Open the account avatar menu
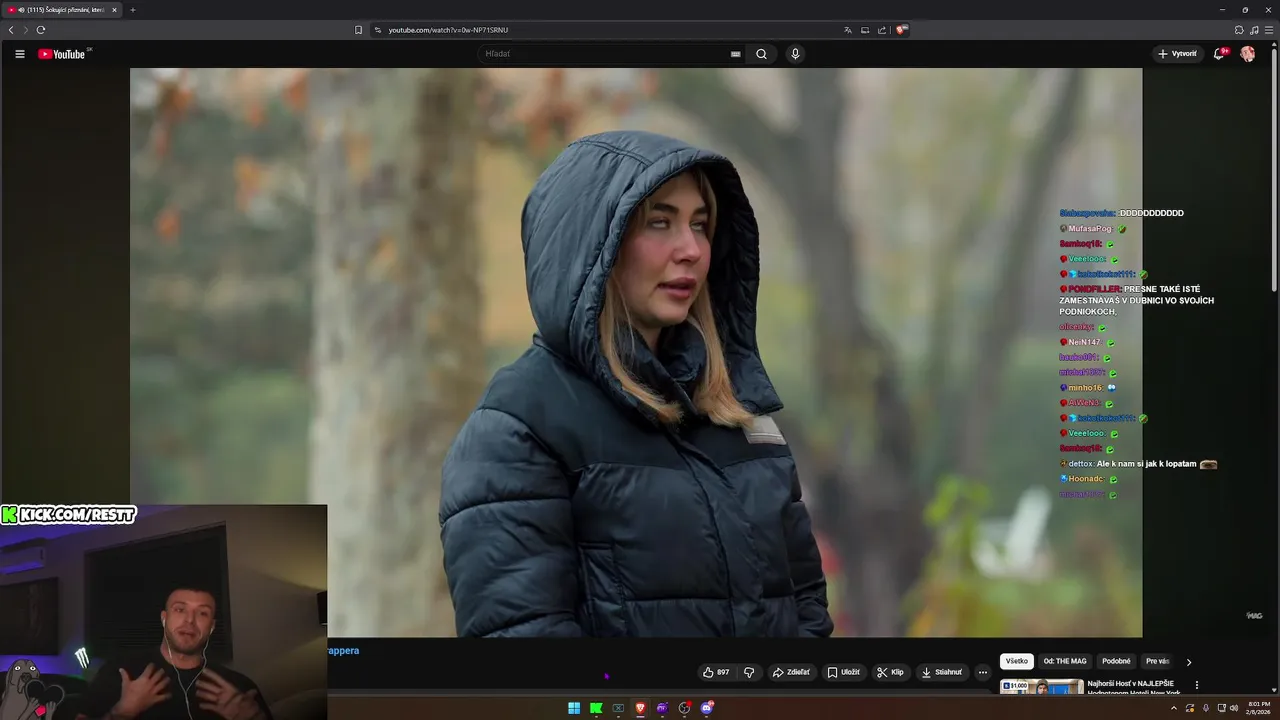 coord(1248,54)
